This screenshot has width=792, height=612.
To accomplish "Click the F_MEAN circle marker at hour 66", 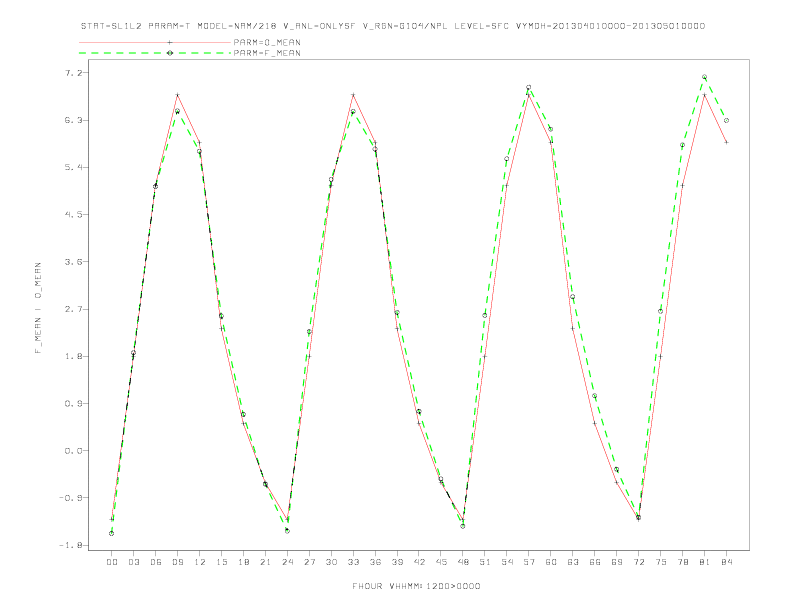I will pyautogui.click(x=595, y=396).
